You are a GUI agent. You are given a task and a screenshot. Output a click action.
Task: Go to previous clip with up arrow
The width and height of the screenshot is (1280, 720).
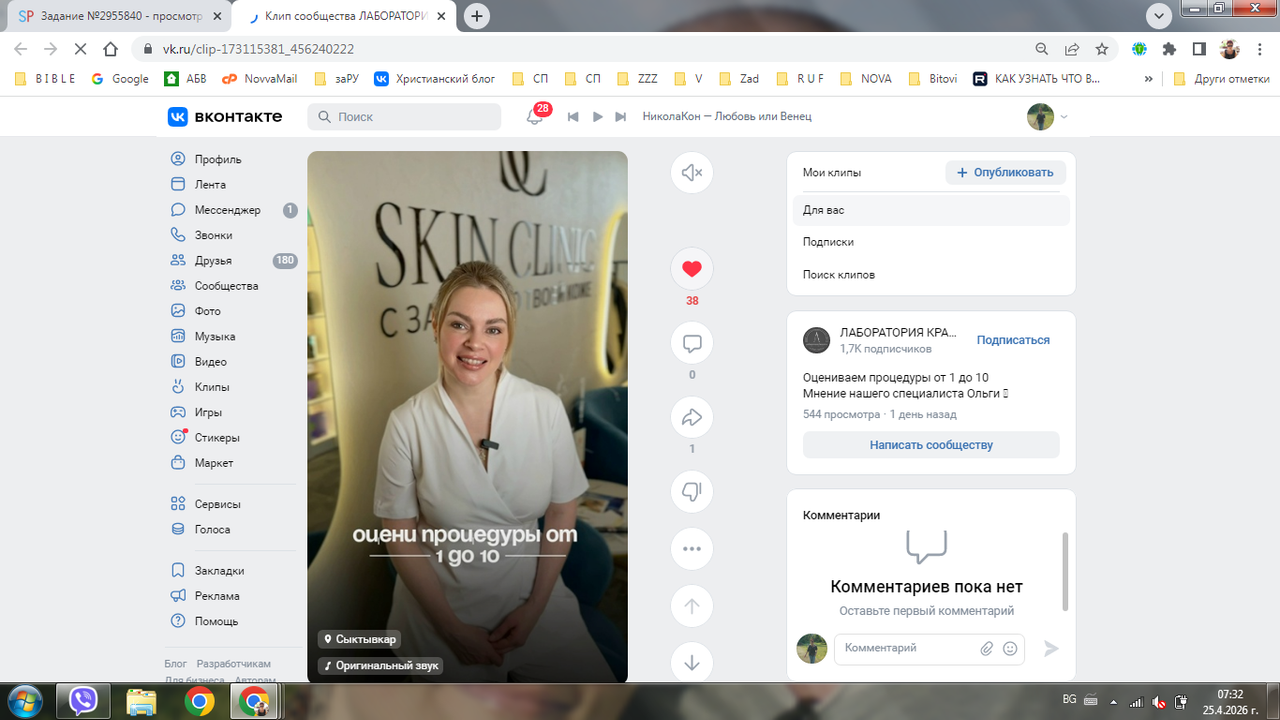point(691,605)
